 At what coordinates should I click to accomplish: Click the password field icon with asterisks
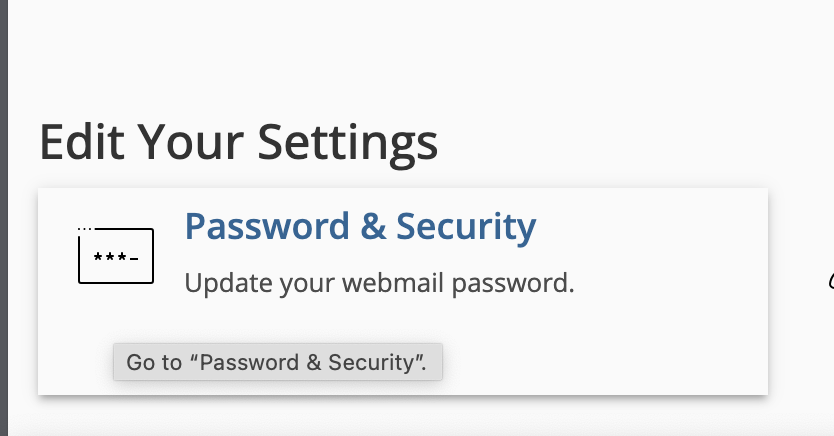(116, 255)
